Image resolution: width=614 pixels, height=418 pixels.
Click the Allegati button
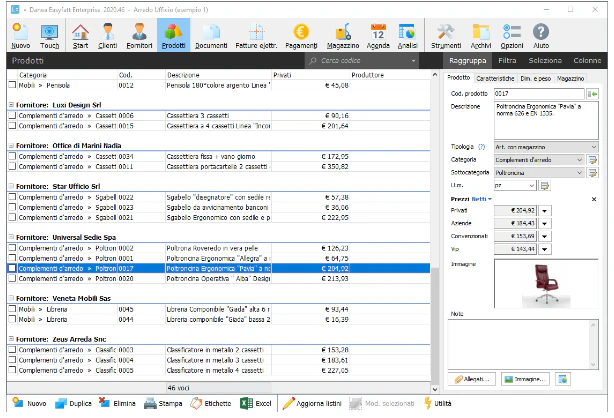tap(472, 379)
